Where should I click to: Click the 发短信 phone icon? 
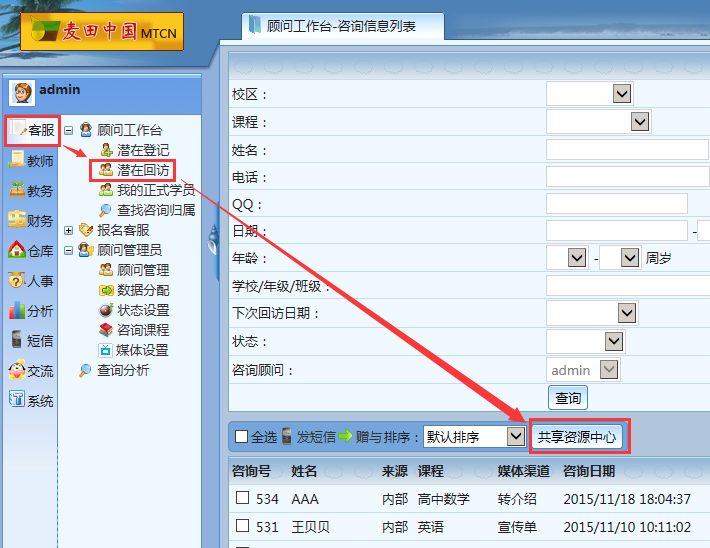287,436
